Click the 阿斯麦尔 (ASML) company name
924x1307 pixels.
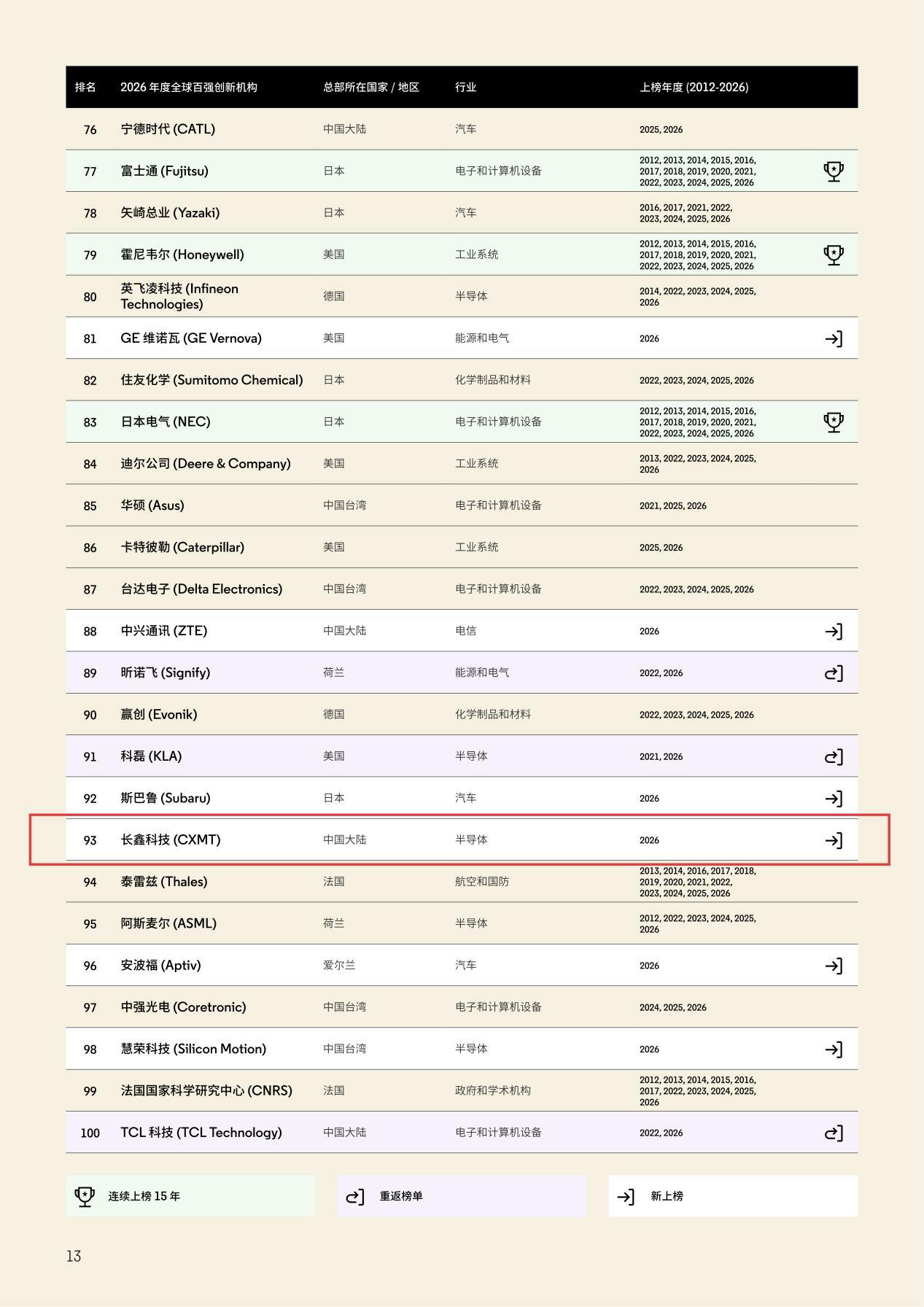pyautogui.click(x=168, y=923)
